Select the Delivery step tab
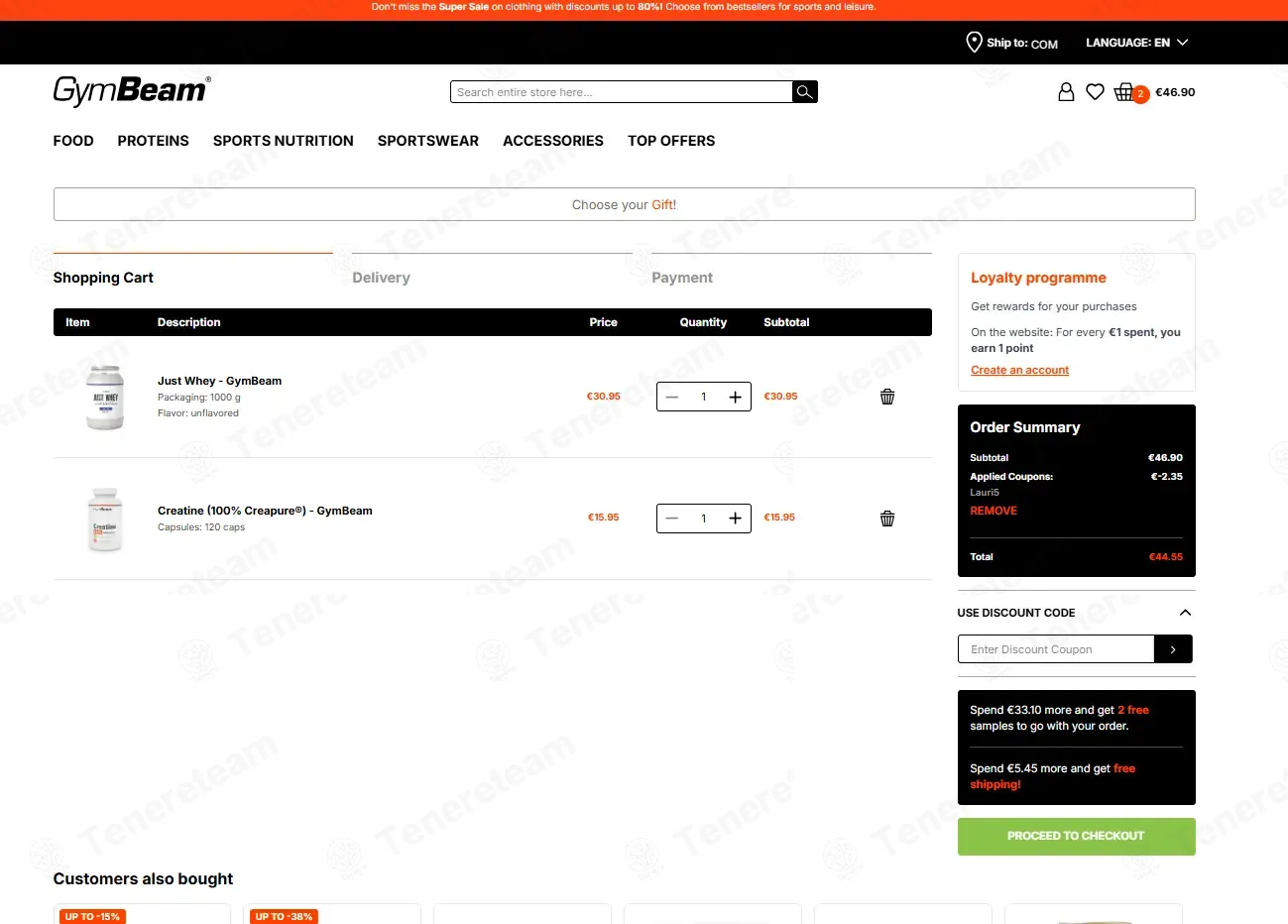1288x924 pixels. coord(381,278)
